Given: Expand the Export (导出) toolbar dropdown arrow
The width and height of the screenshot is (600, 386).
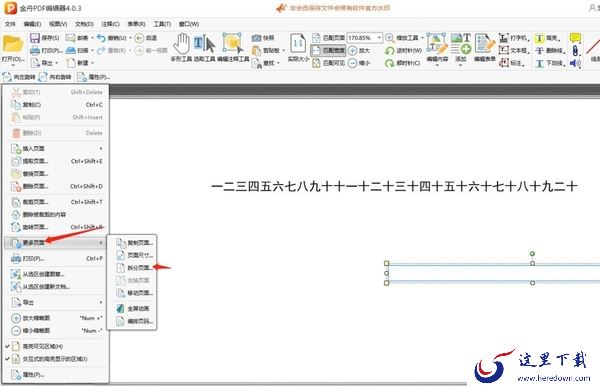Looking at the screenshot, I should click(x=57, y=63).
